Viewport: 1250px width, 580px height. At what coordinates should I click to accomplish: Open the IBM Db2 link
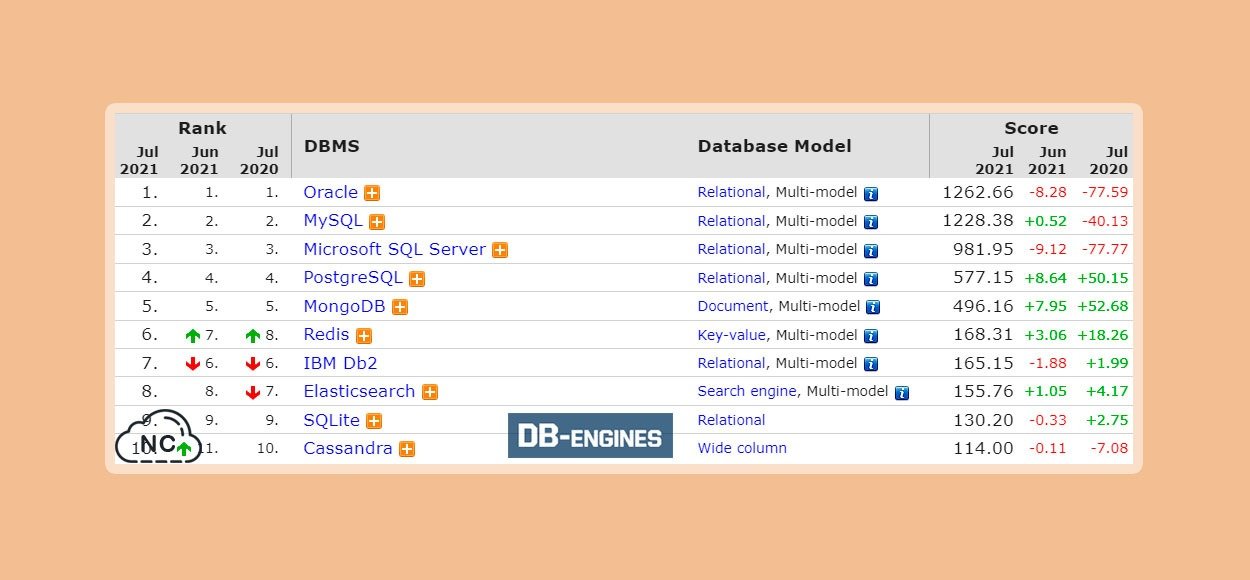coord(340,363)
